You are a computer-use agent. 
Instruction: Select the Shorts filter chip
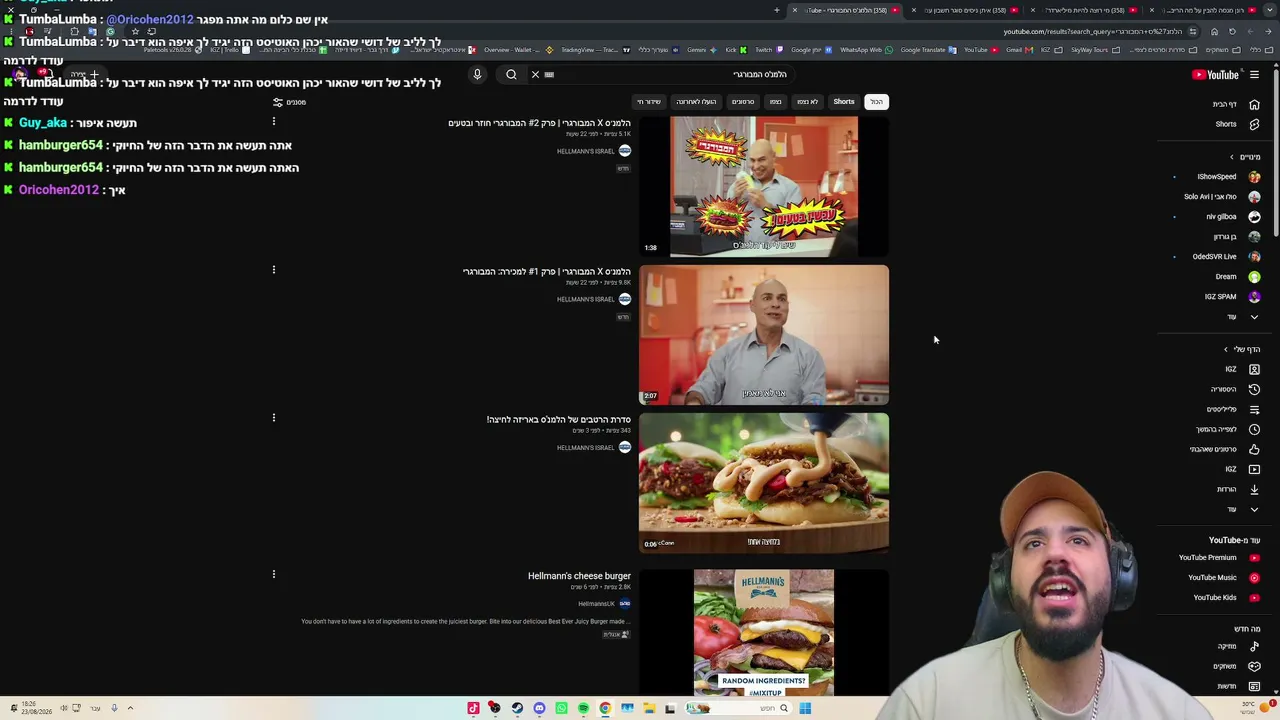(x=844, y=101)
